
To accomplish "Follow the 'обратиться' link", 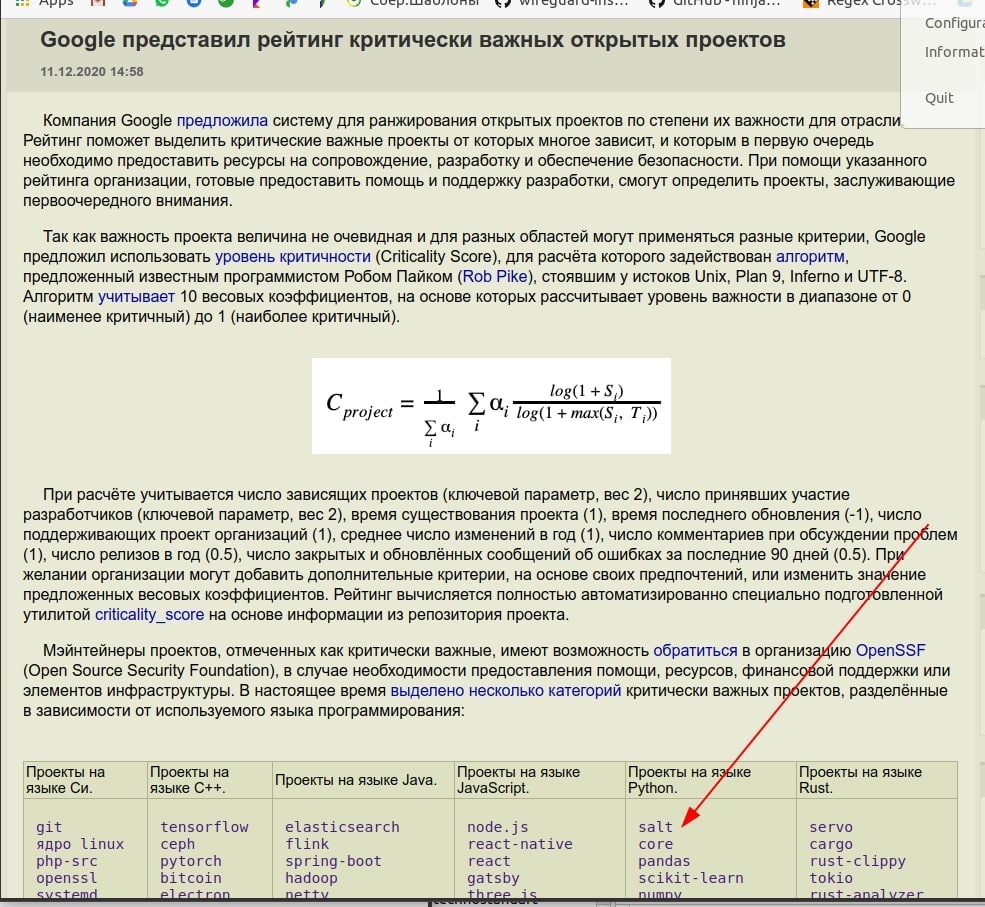I will [x=695, y=650].
